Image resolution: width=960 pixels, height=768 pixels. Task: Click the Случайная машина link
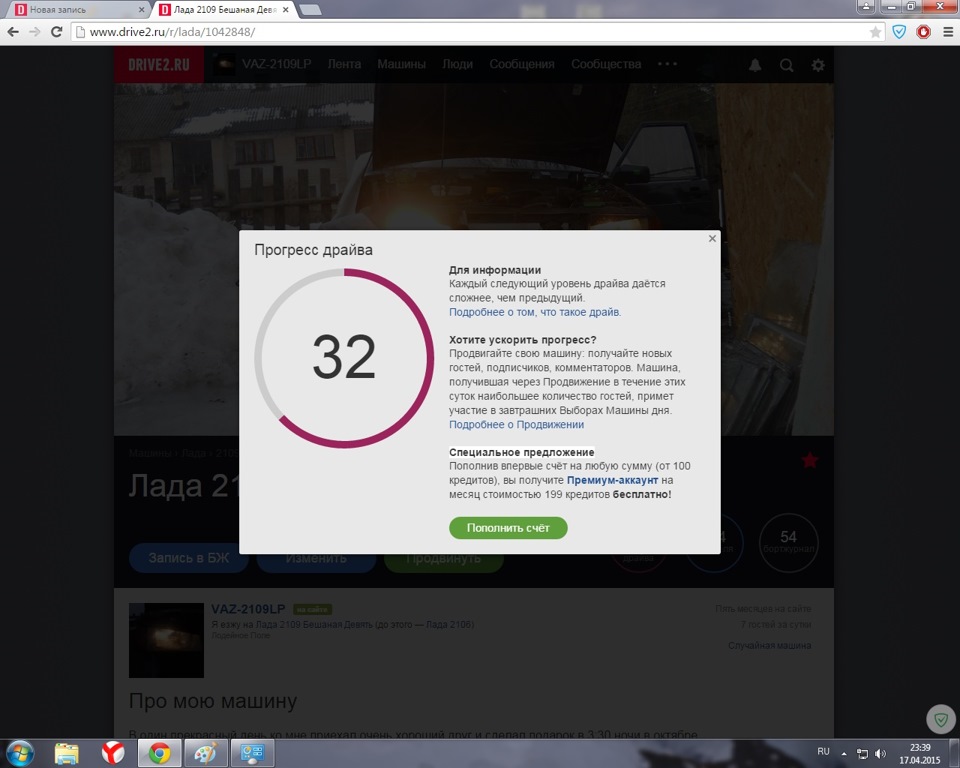click(x=770, y=646)
